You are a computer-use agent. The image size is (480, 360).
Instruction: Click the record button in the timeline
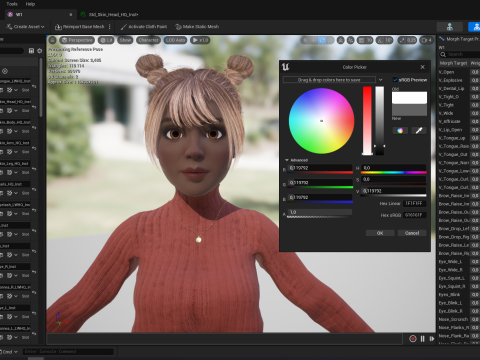[x=413, y=339]
